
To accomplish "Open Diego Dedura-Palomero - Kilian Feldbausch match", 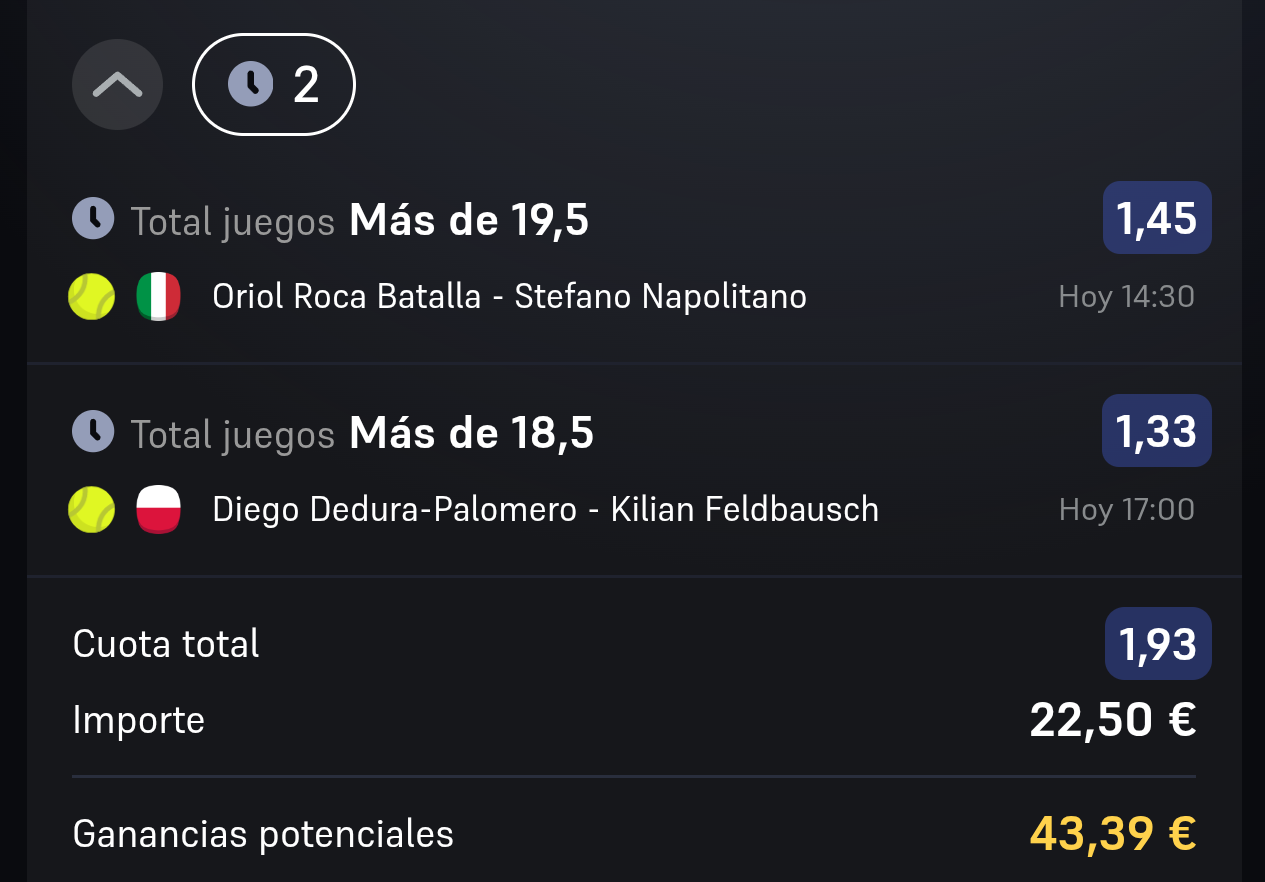I will tap(546, 510).
